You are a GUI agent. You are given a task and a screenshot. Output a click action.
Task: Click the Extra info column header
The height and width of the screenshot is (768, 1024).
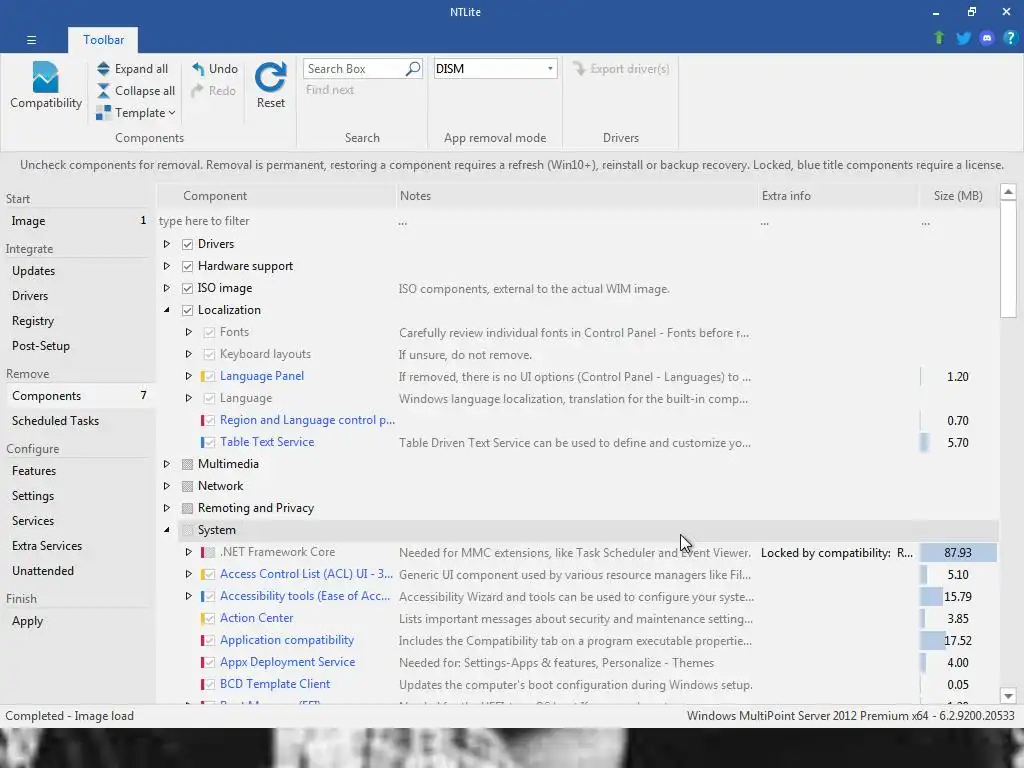click(838, 196)
